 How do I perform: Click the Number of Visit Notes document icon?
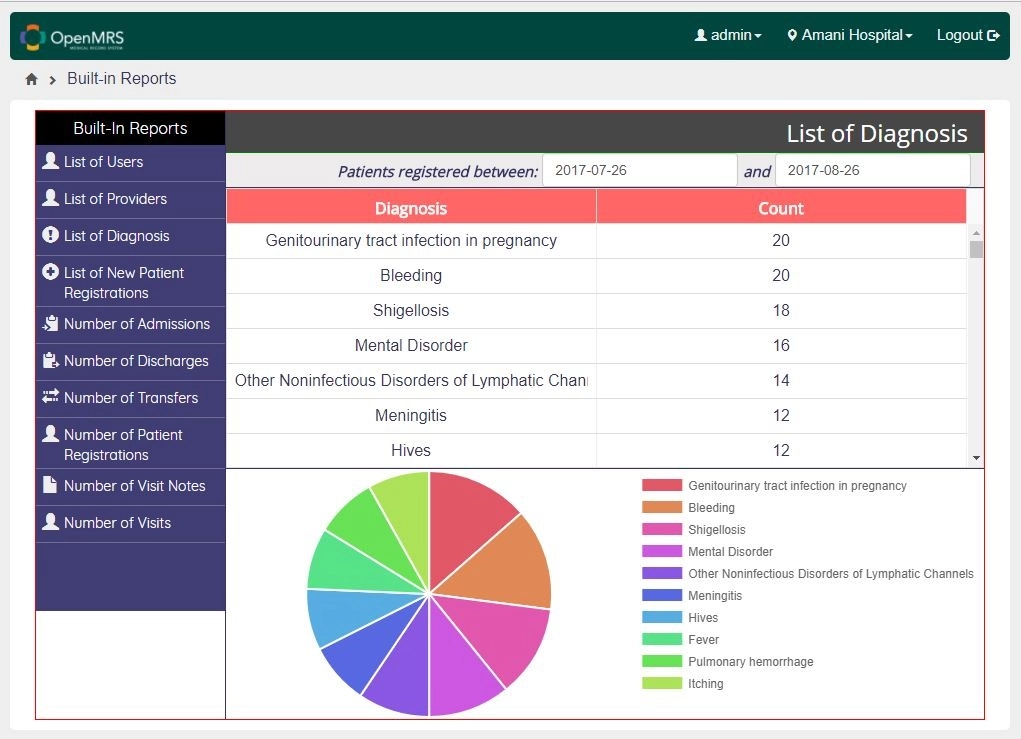(52, 486)
